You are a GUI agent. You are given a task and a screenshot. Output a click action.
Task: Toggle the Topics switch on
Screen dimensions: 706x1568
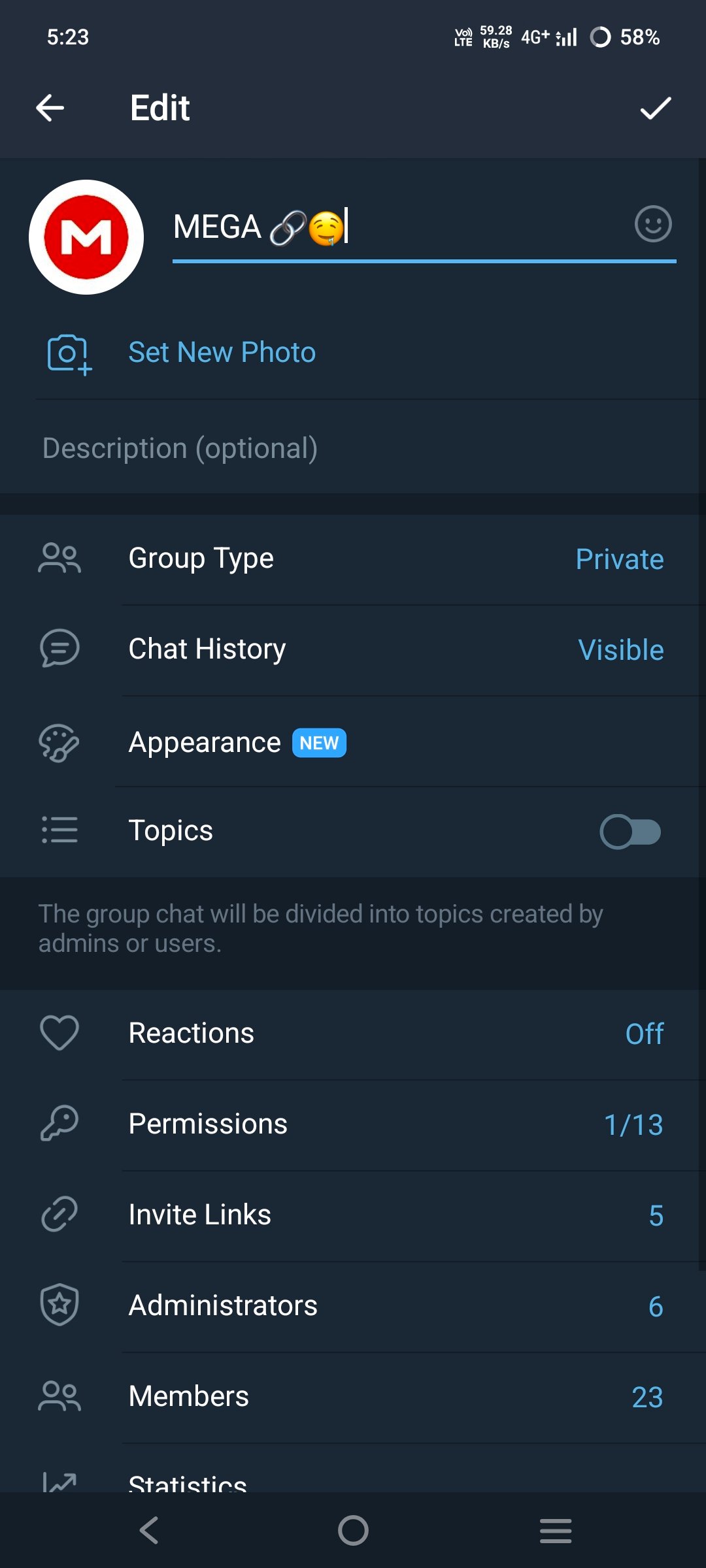(x=630, y=832)
